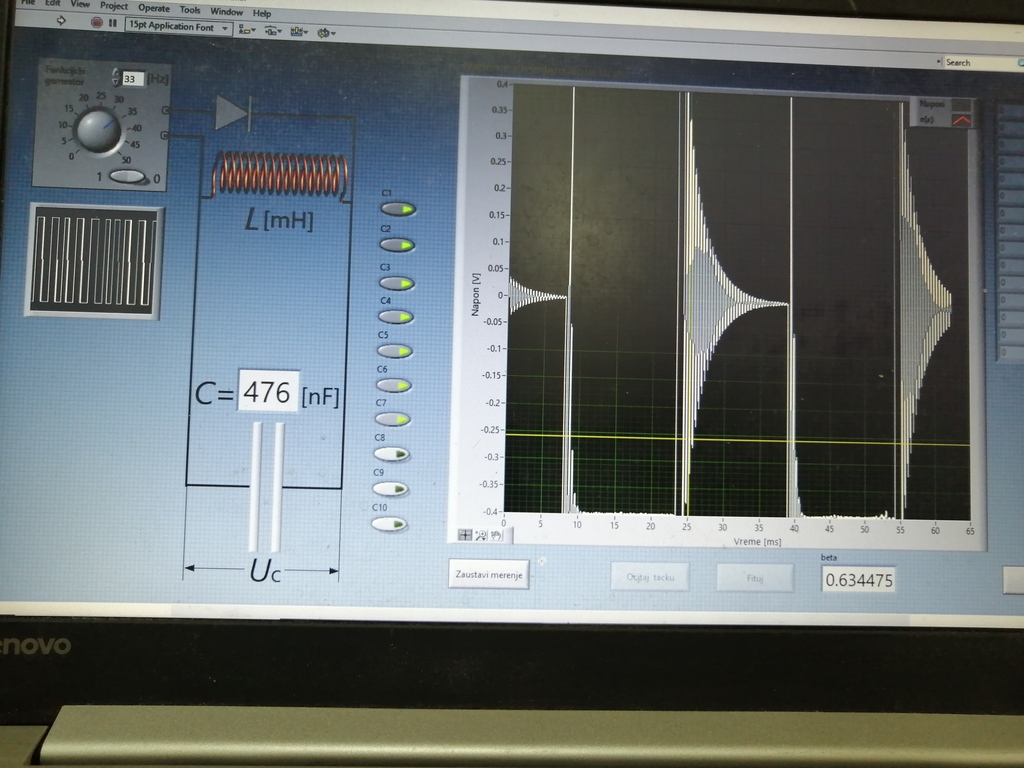Select the graph cursor crosshair tool
The height and width of the screenshot is (768, 1024).
(465, 535)
